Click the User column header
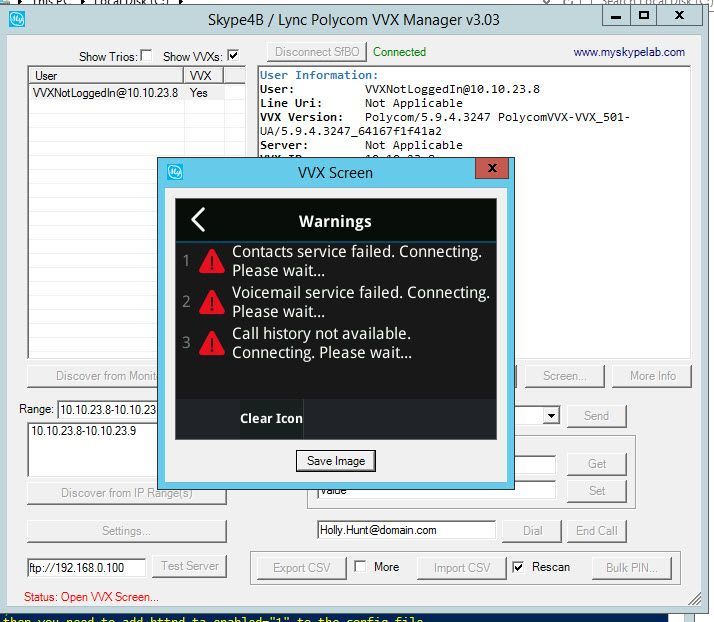Screen dimensions: 714x622 tap(106, 75)
